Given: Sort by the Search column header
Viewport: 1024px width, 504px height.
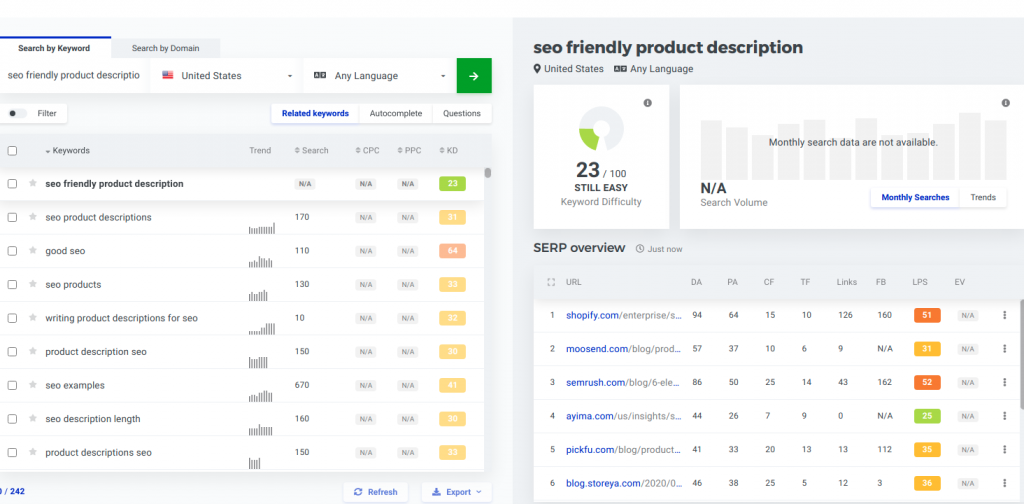Looking at the screenshot, I should [x=312, y=151].
